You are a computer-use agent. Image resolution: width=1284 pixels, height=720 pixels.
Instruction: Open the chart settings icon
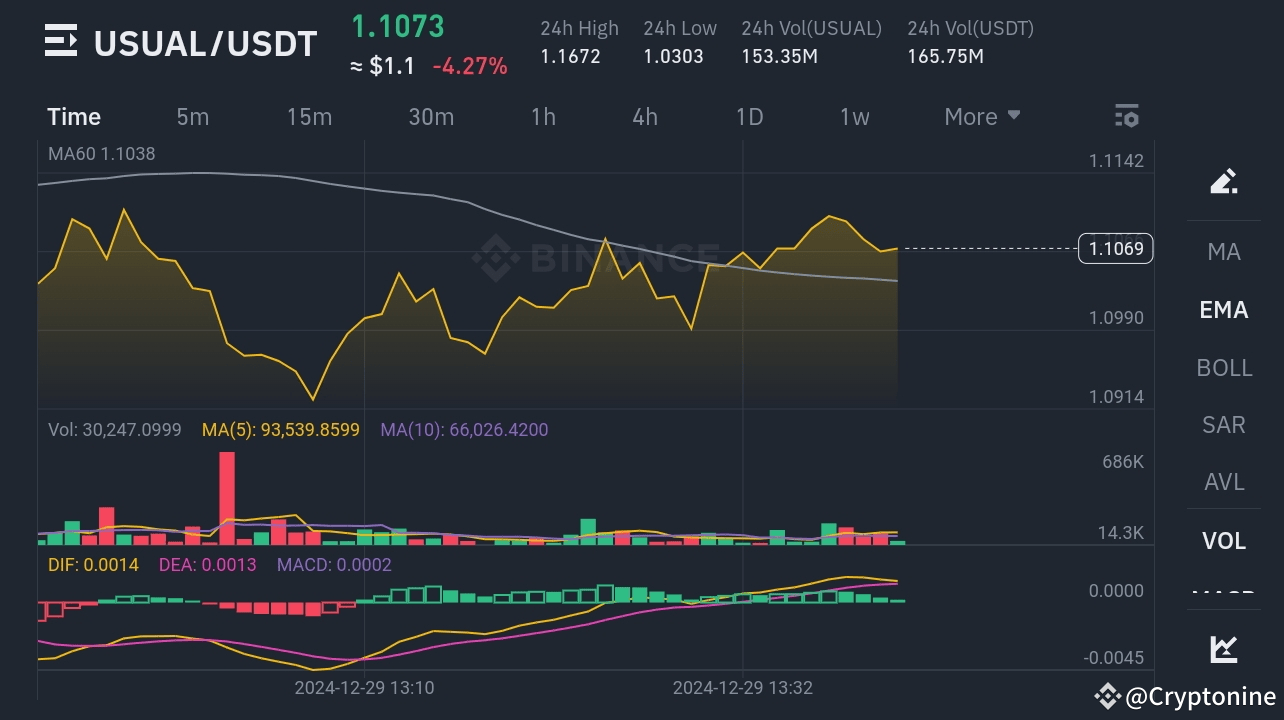[1126, 116]
